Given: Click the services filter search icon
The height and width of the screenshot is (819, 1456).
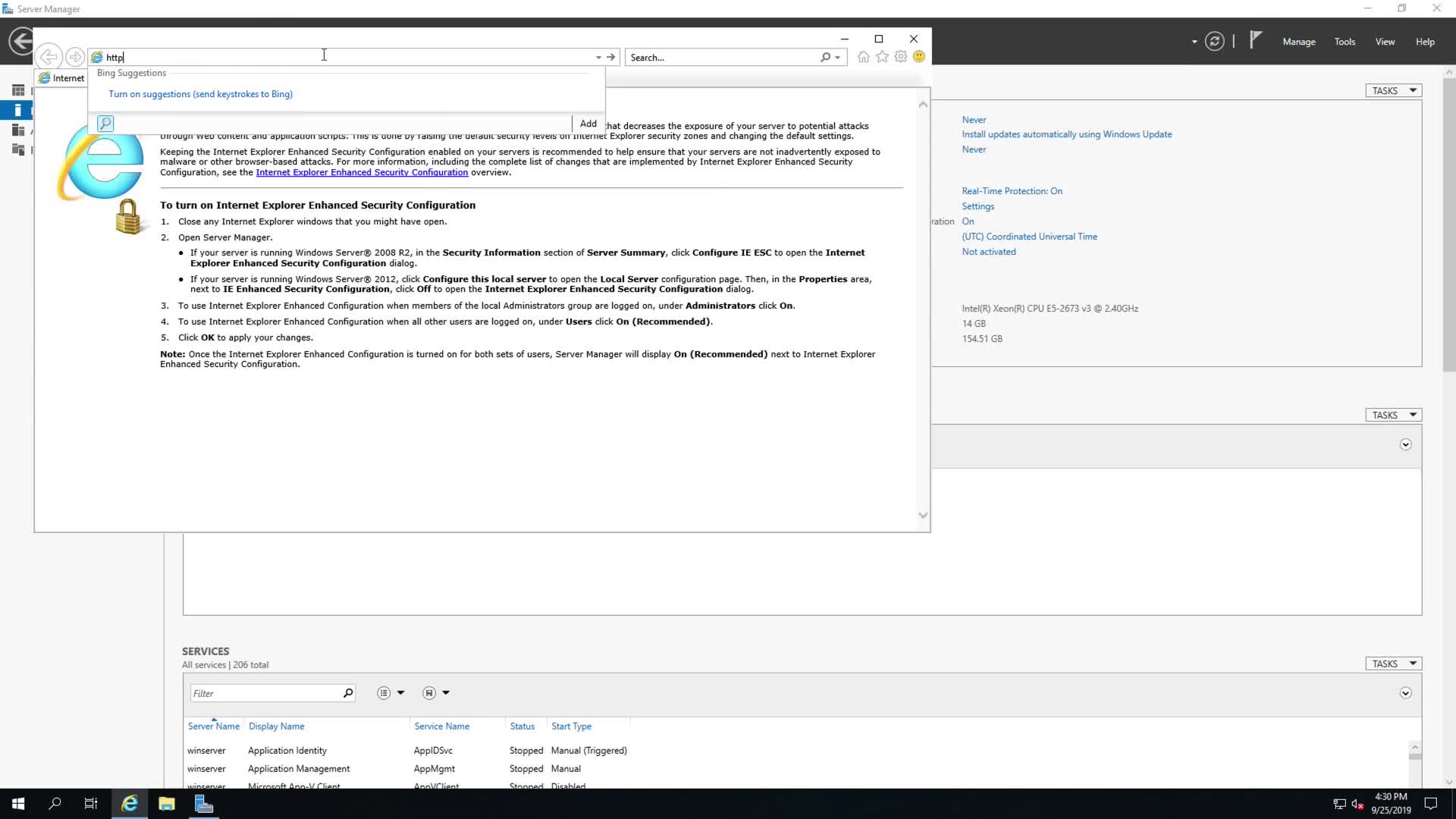Looking at the screenshot, I should tap(348, 693).
